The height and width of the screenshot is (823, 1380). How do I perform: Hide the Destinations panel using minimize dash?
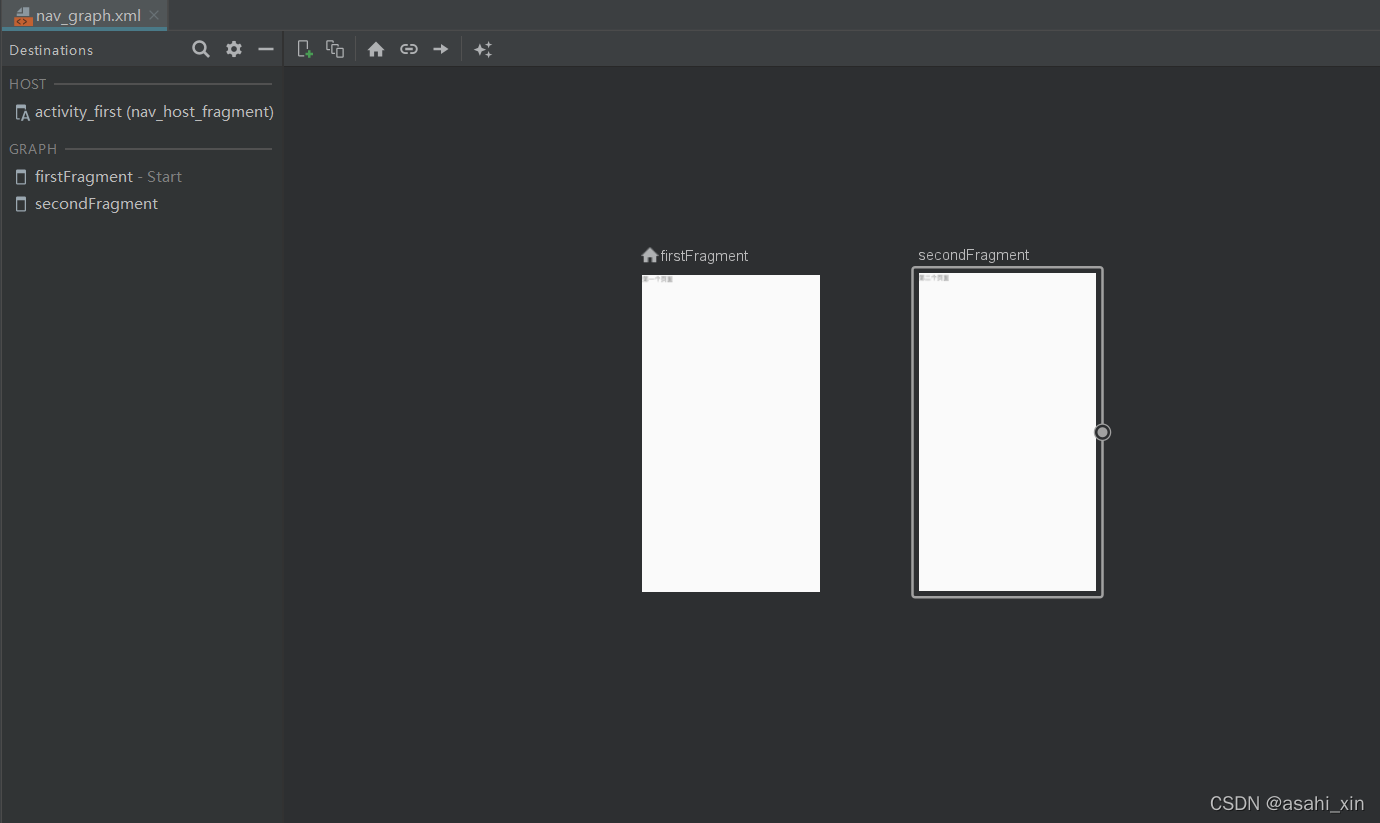click(x=266, y=49)
